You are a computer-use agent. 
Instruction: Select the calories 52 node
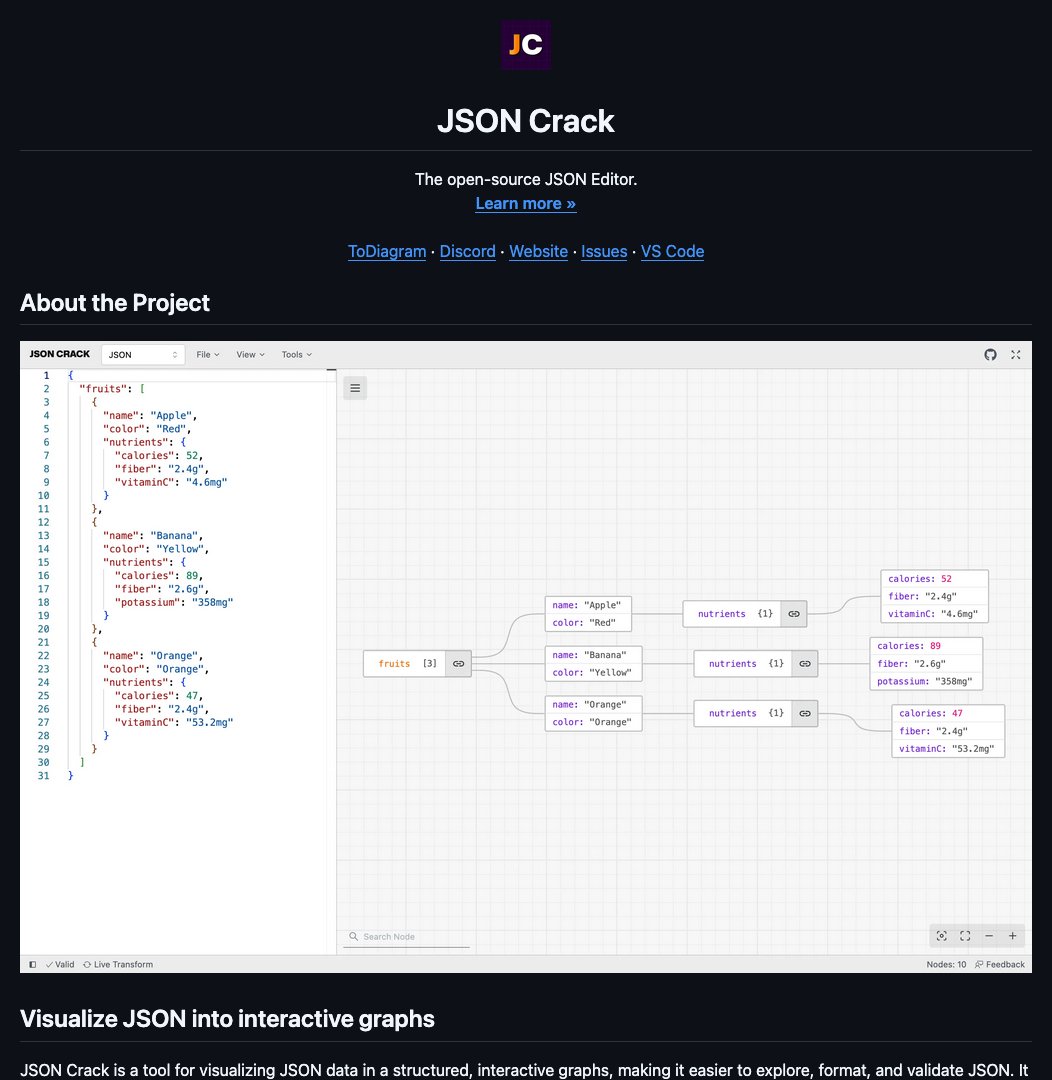pyautogui.click(x=934, y=596)
